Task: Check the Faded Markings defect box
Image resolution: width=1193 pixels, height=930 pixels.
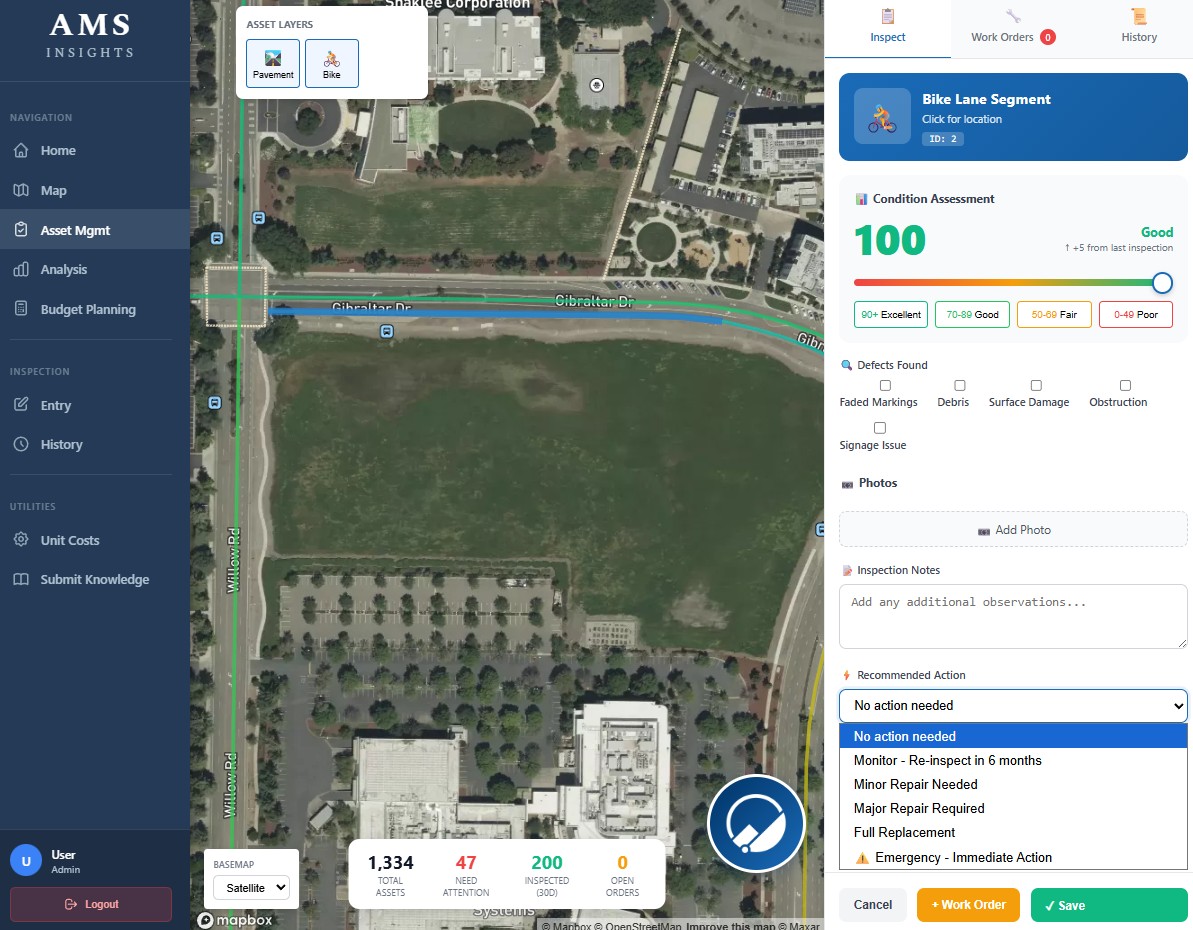Action: point(885,385)
